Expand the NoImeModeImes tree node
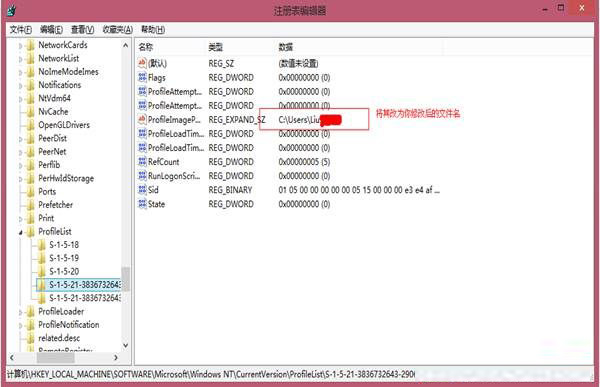The height and width of the screenshot is (387, 600). coord(21,73)
